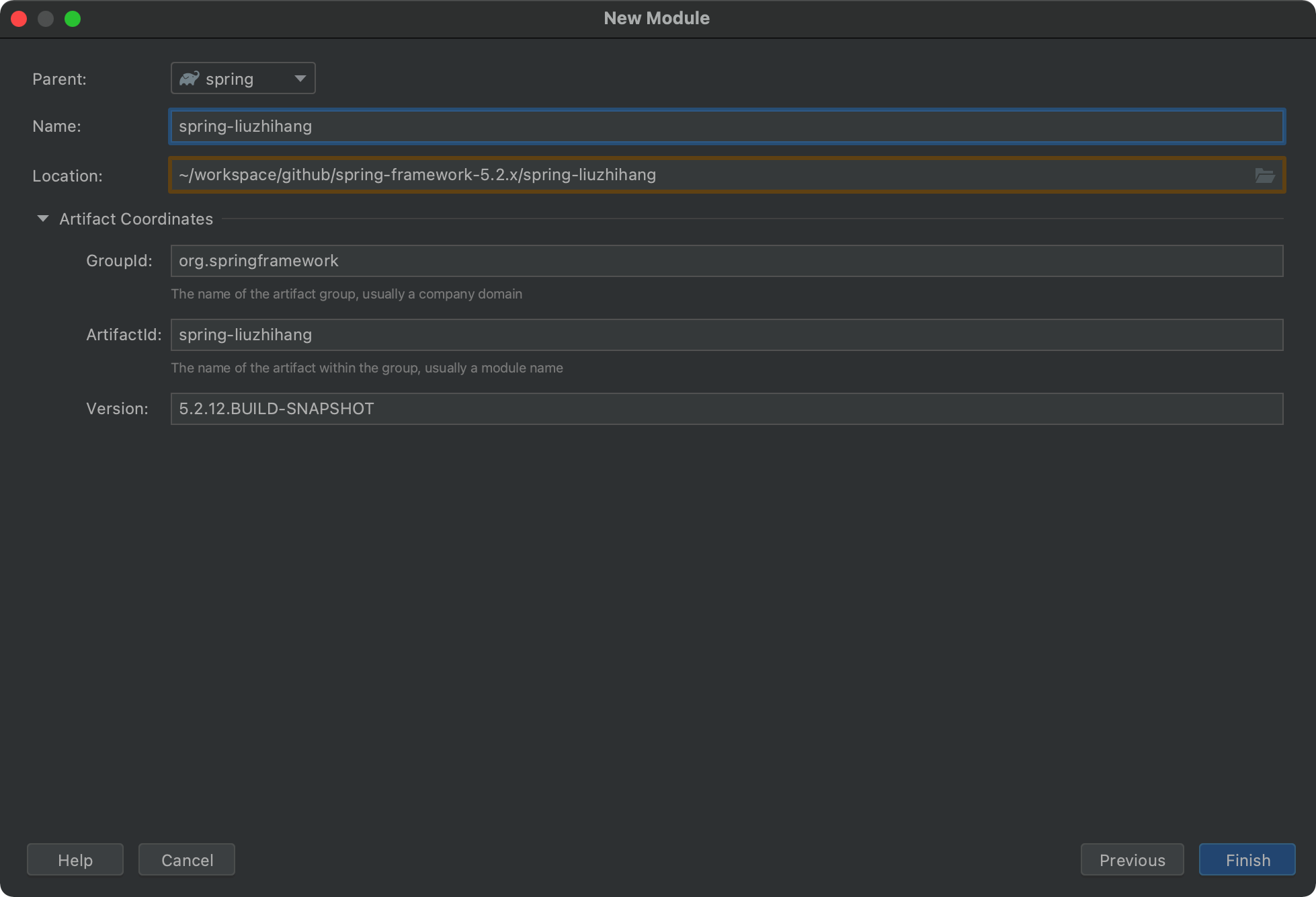Click the ArtifactId input field
The image size is (1316, 897).
click(727, 335)
